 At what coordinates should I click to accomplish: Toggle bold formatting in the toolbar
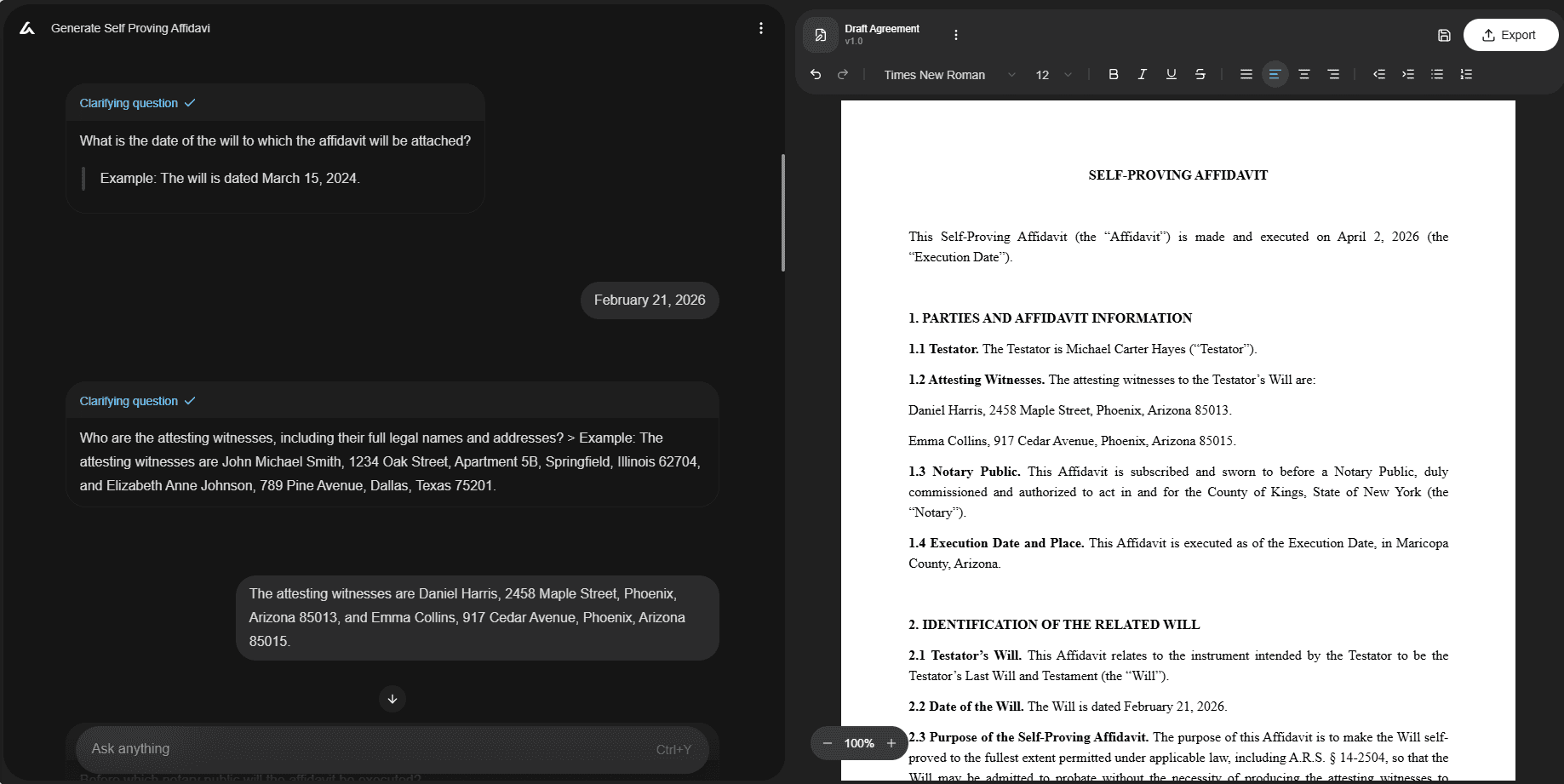tap(1113, 74)
